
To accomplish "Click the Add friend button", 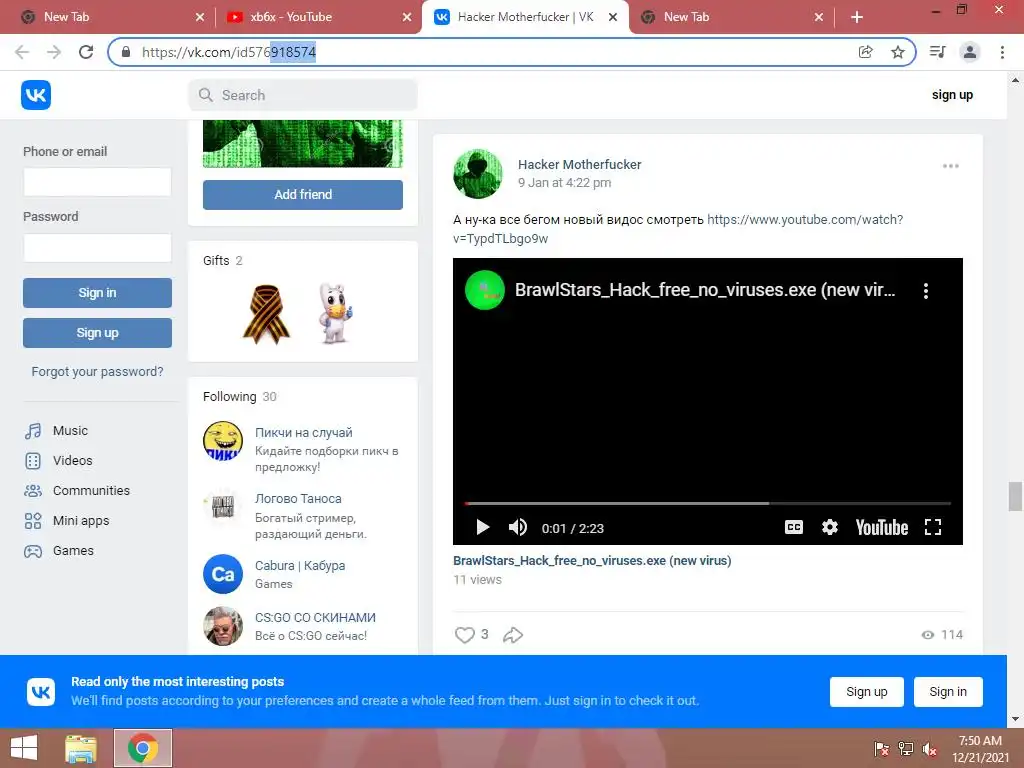I will 303,195.
